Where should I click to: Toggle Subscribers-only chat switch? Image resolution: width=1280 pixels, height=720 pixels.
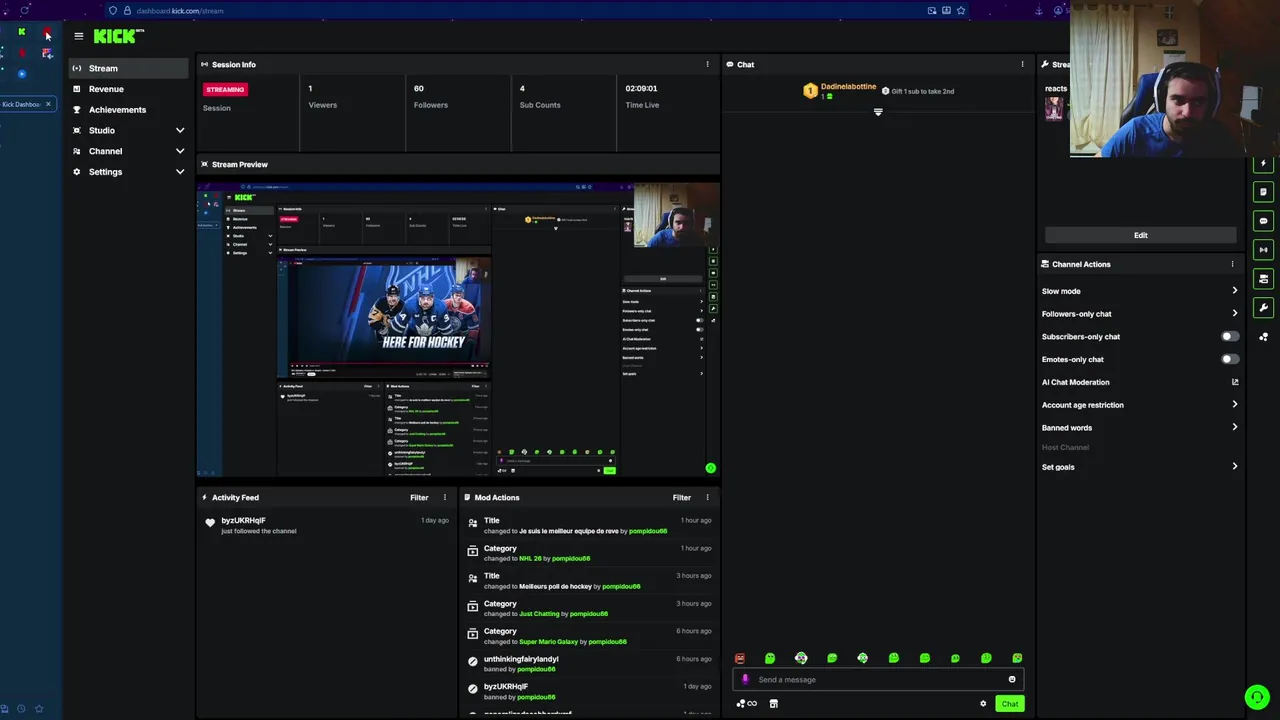[1230, 337]
